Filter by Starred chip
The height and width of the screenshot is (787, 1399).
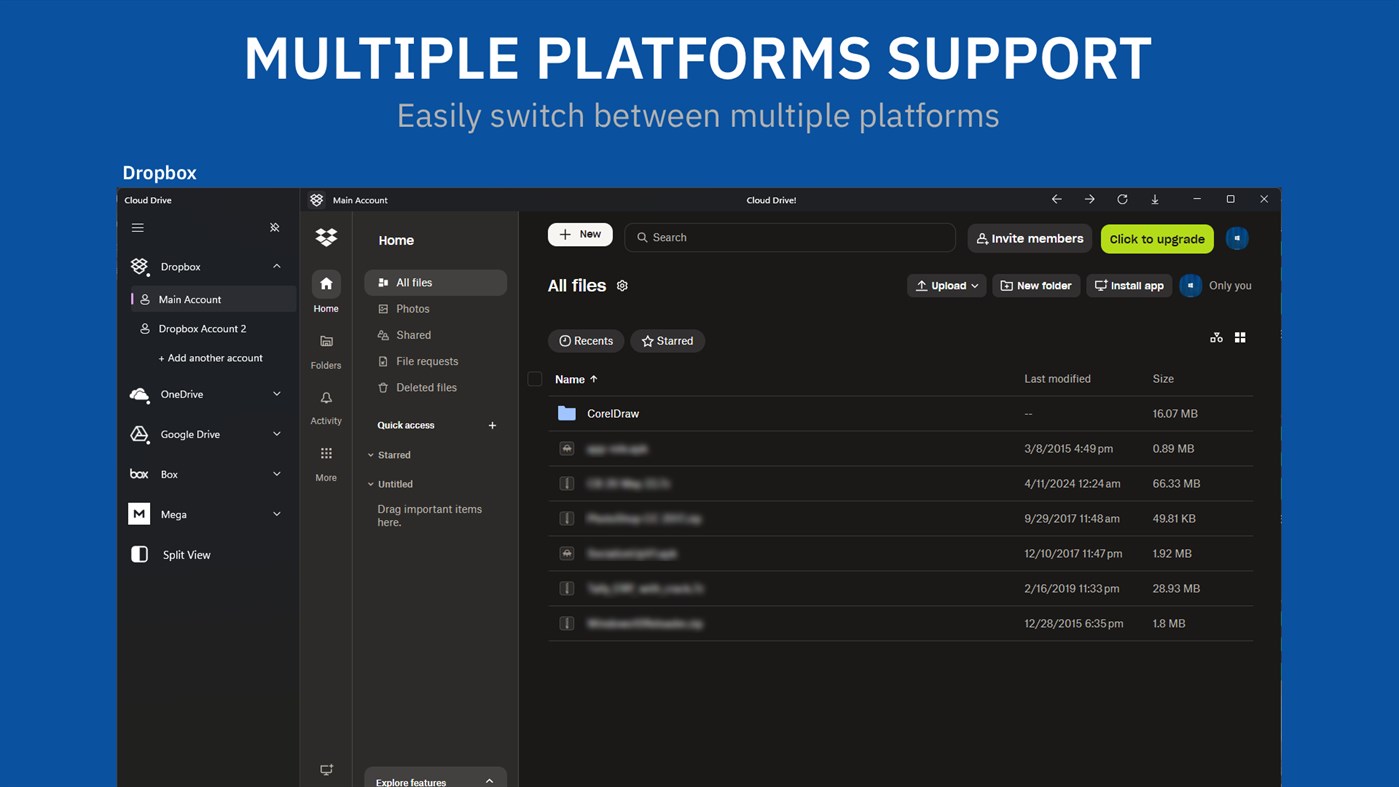tap(667, 341)
